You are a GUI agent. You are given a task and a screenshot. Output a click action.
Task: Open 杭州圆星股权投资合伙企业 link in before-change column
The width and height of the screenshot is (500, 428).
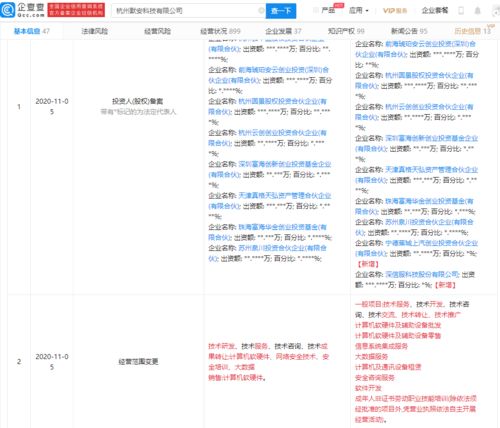tap(267, 106)
